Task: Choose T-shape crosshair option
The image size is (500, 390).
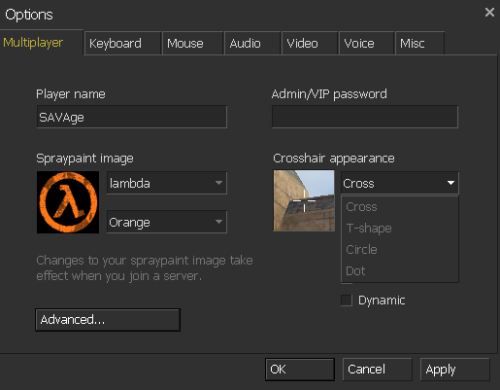Action: (400, 228)
